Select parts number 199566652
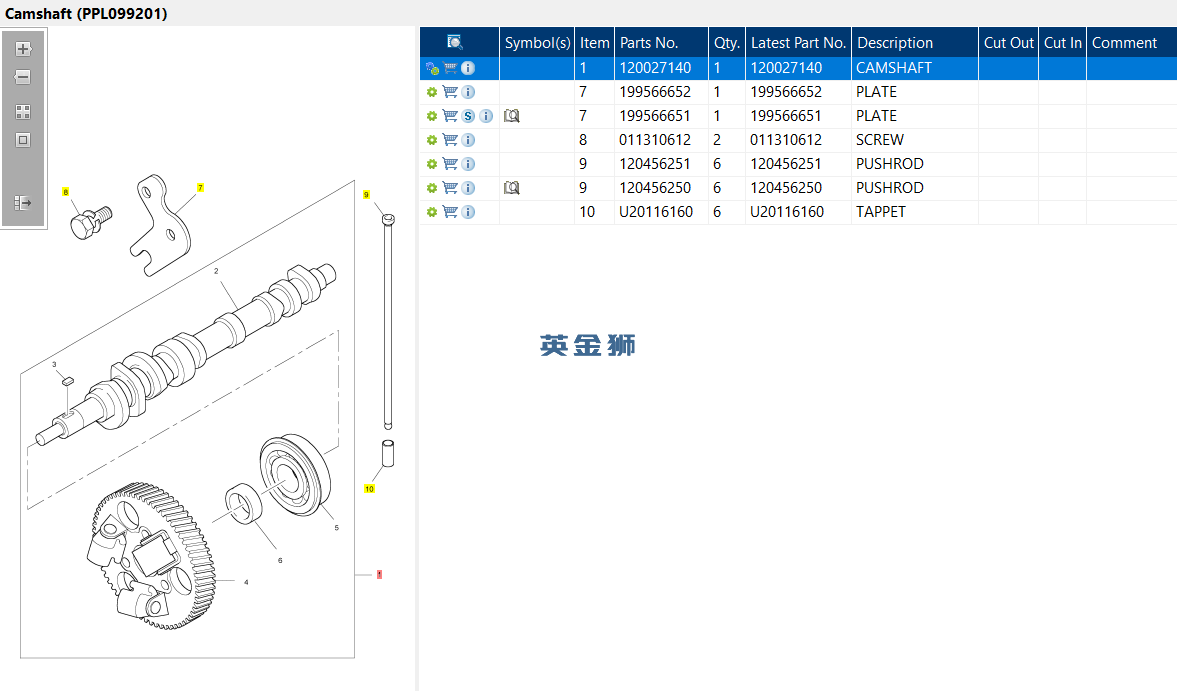This screenshot has height=691, width=1177. (x=655, y=92)
